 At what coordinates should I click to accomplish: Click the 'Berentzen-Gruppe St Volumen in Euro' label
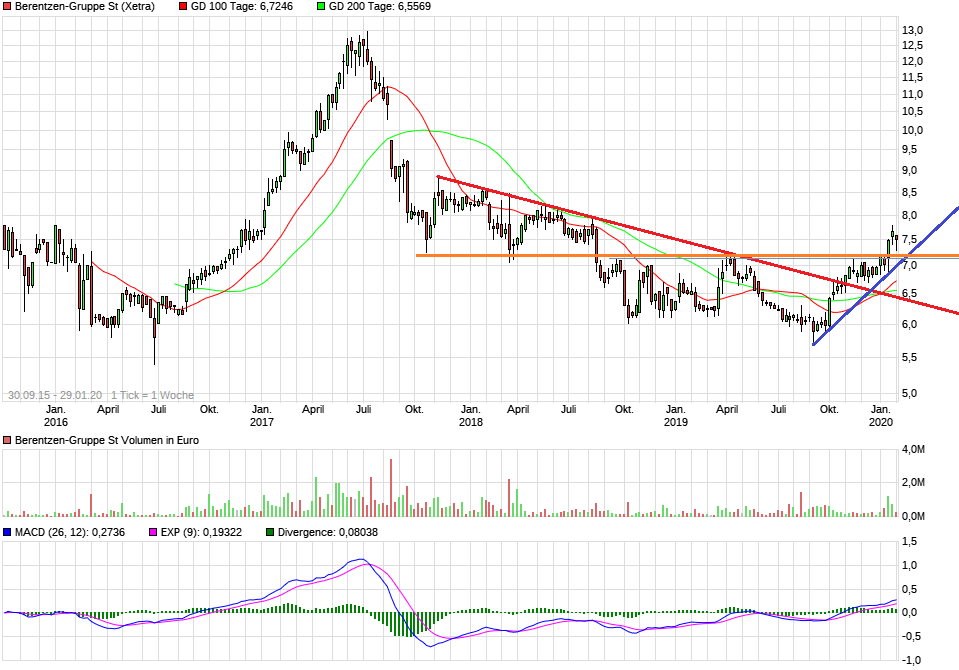[106, 441]
